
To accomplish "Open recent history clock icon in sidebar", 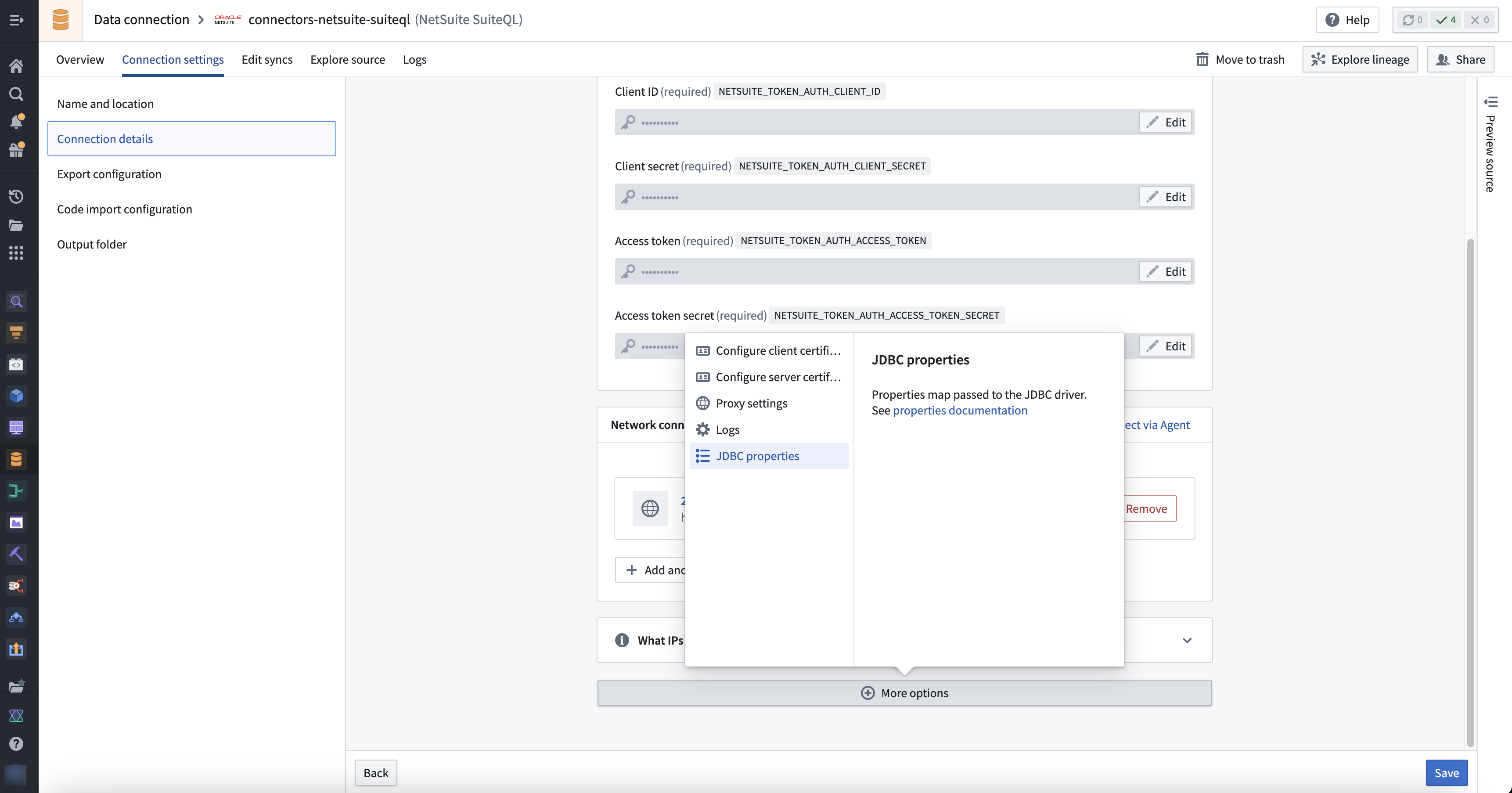I will click(x=16, y=196).
